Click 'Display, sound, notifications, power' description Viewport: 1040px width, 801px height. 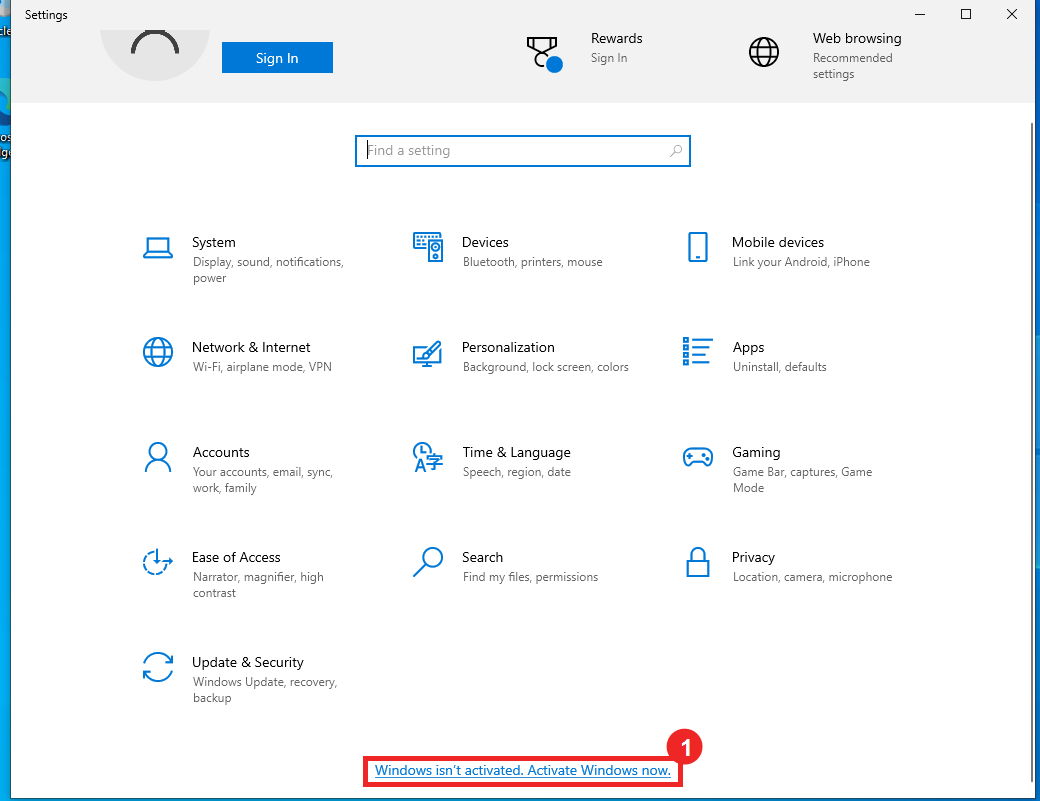coord(269,270)
